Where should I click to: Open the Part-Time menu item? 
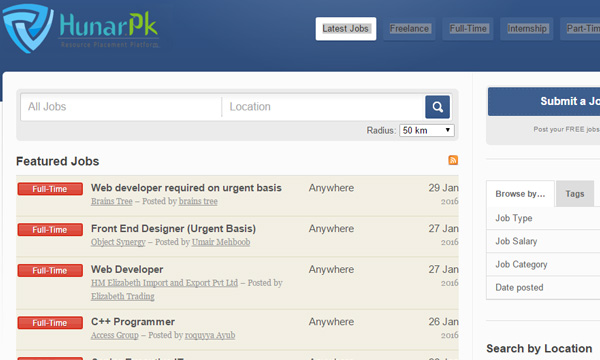pyautogui.click(x=581, y=29)
